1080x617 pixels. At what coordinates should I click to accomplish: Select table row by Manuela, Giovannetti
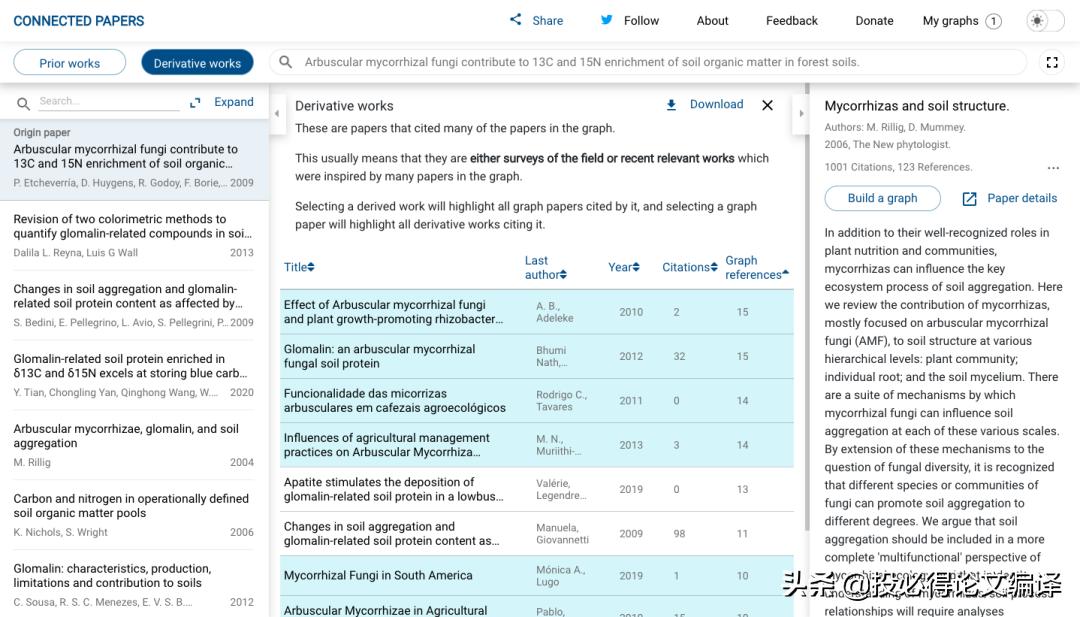pos(537,534)
